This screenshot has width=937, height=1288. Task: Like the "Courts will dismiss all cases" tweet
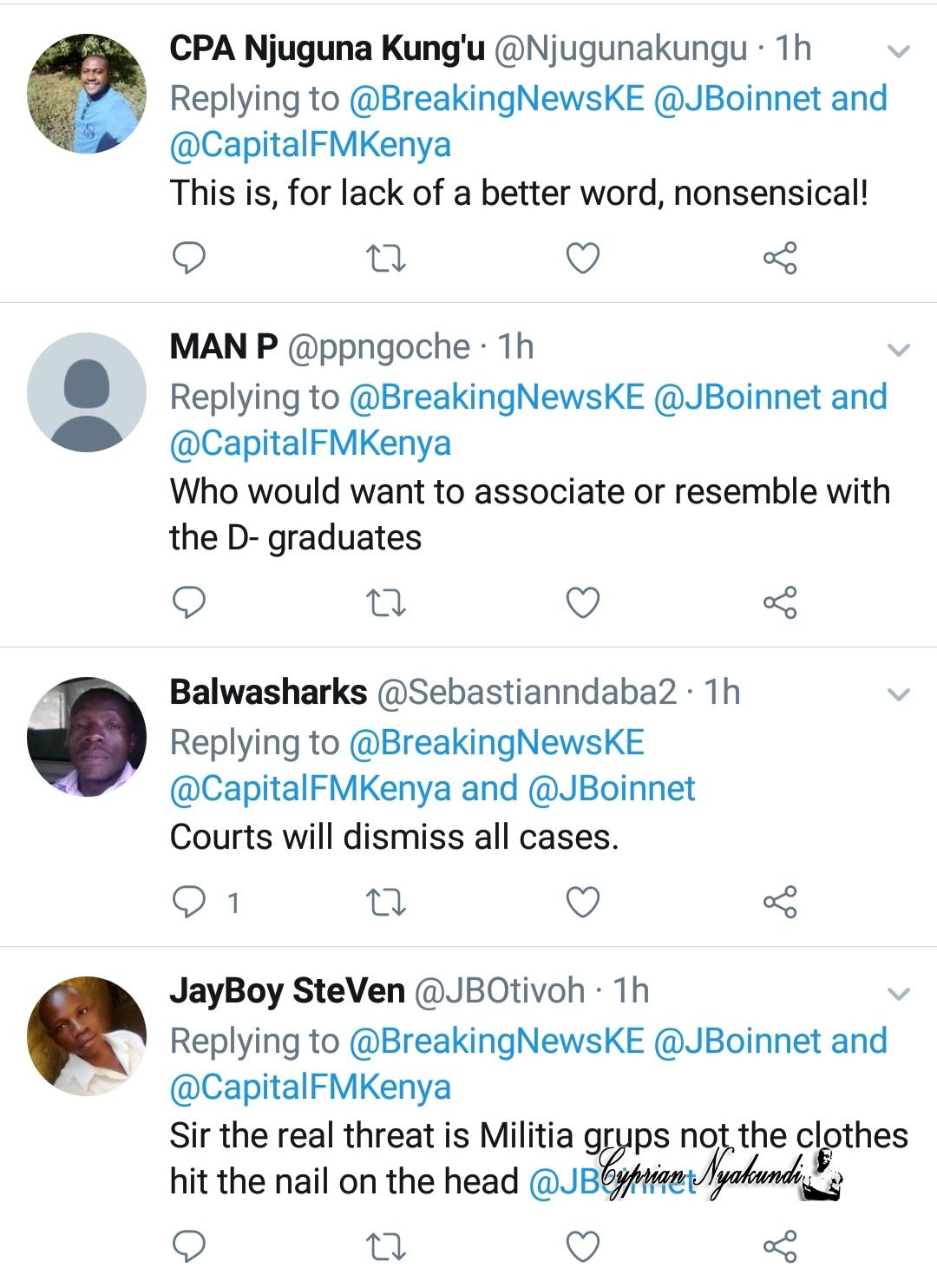[x=582, y=903]
